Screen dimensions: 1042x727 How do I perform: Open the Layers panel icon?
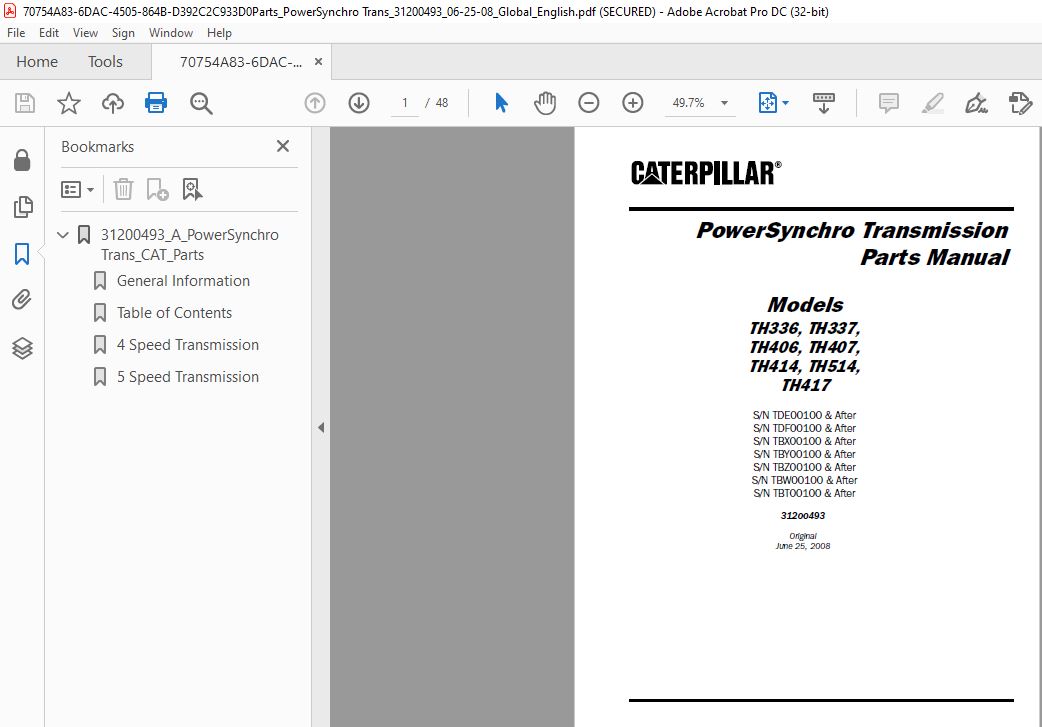[22, 348]
